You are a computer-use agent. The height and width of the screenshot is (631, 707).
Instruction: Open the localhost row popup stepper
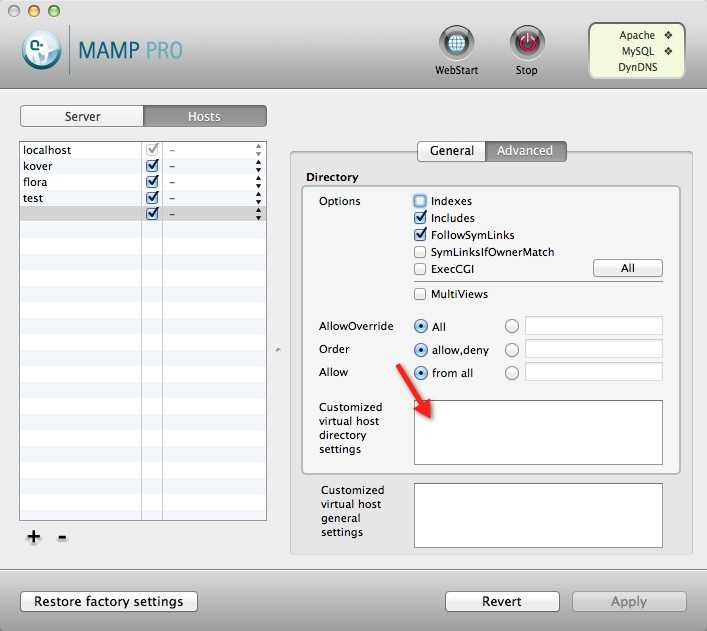258,149
